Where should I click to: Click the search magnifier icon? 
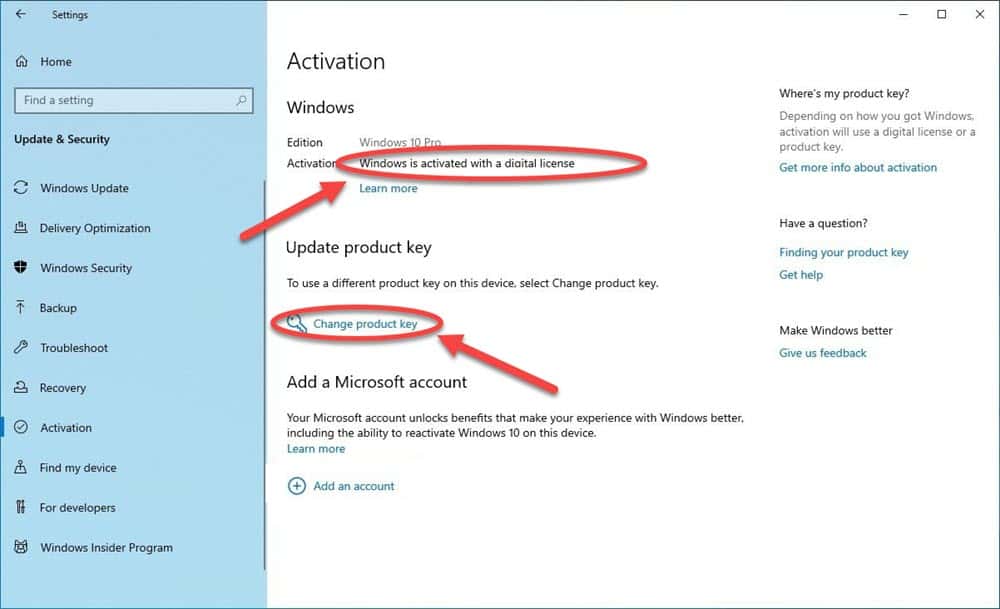point(241,100)
